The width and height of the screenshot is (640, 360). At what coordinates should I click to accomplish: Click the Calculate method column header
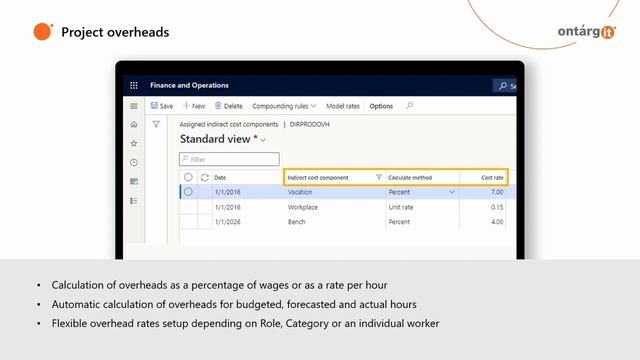pos(410,178)
